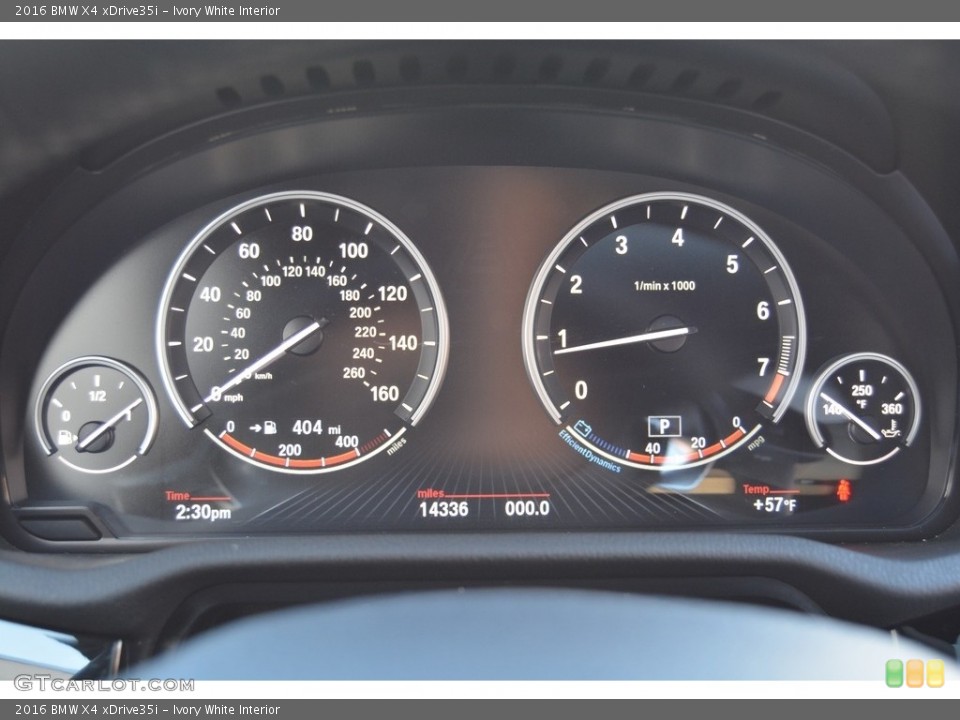Click the fuel gauge needle
The image size is (960, 720).
(109, 424)
